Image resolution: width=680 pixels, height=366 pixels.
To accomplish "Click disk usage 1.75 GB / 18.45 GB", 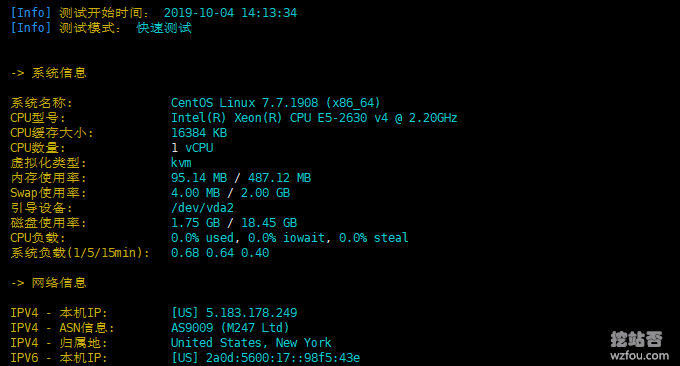I will (x=234, y=223).
